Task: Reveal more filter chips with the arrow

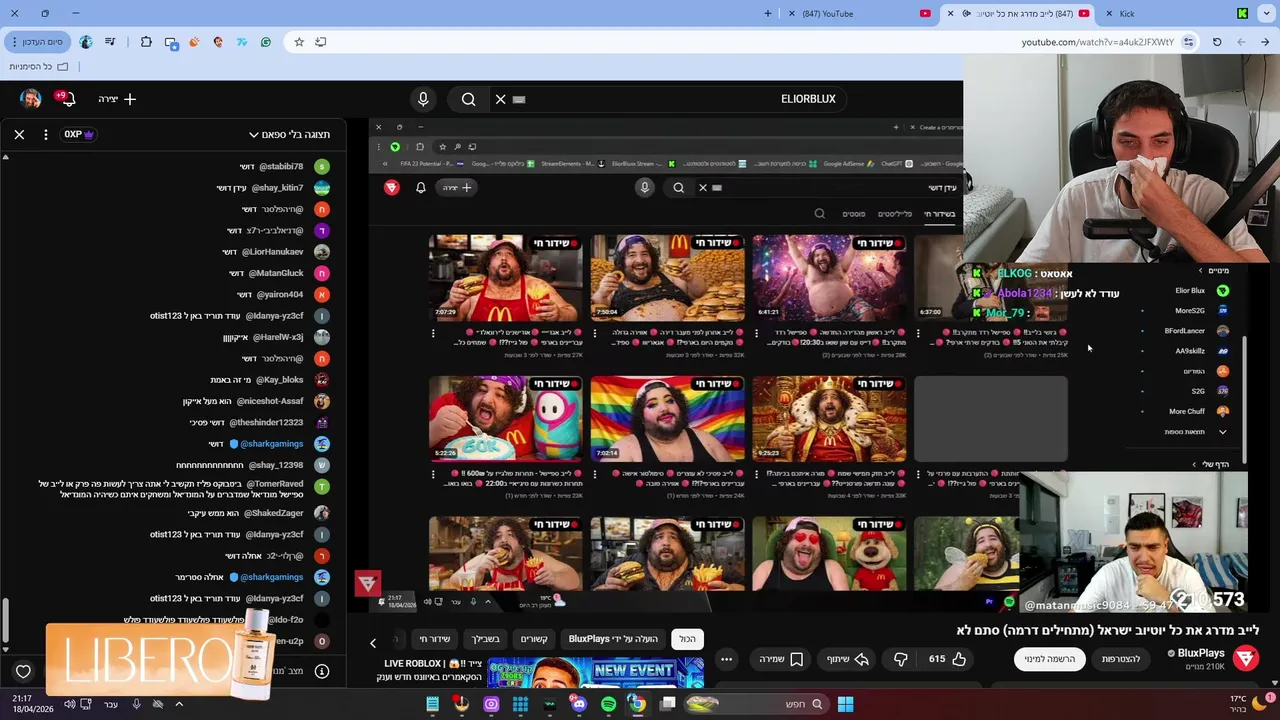Action: [x=373, y=643]
